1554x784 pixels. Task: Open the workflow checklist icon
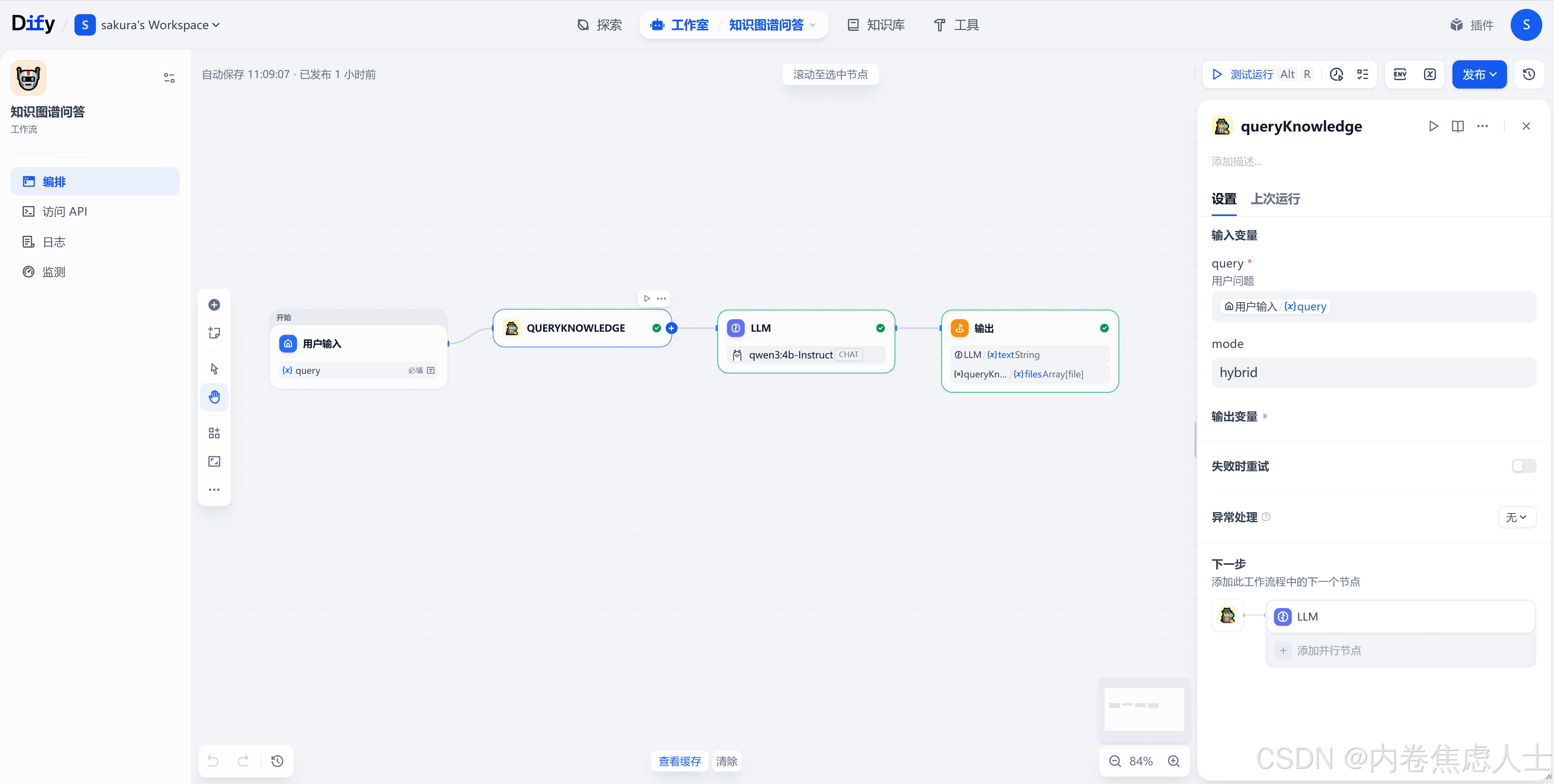click(1363, 74)
